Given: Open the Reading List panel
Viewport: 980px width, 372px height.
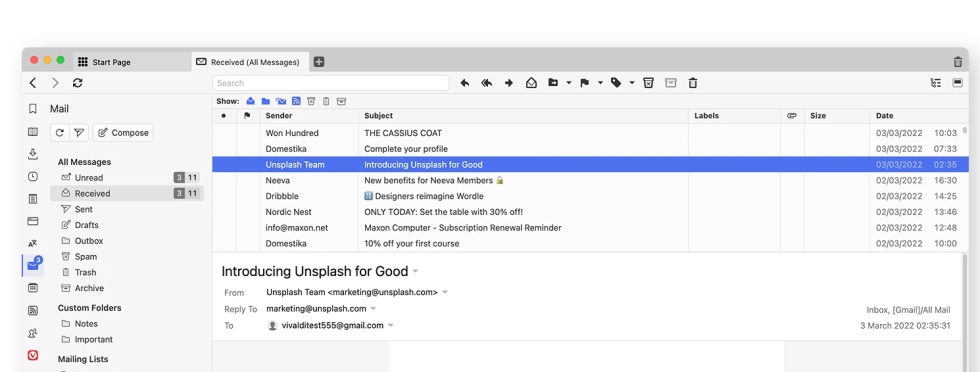Looking at the screenshot, I should click(x=33, y=132).
